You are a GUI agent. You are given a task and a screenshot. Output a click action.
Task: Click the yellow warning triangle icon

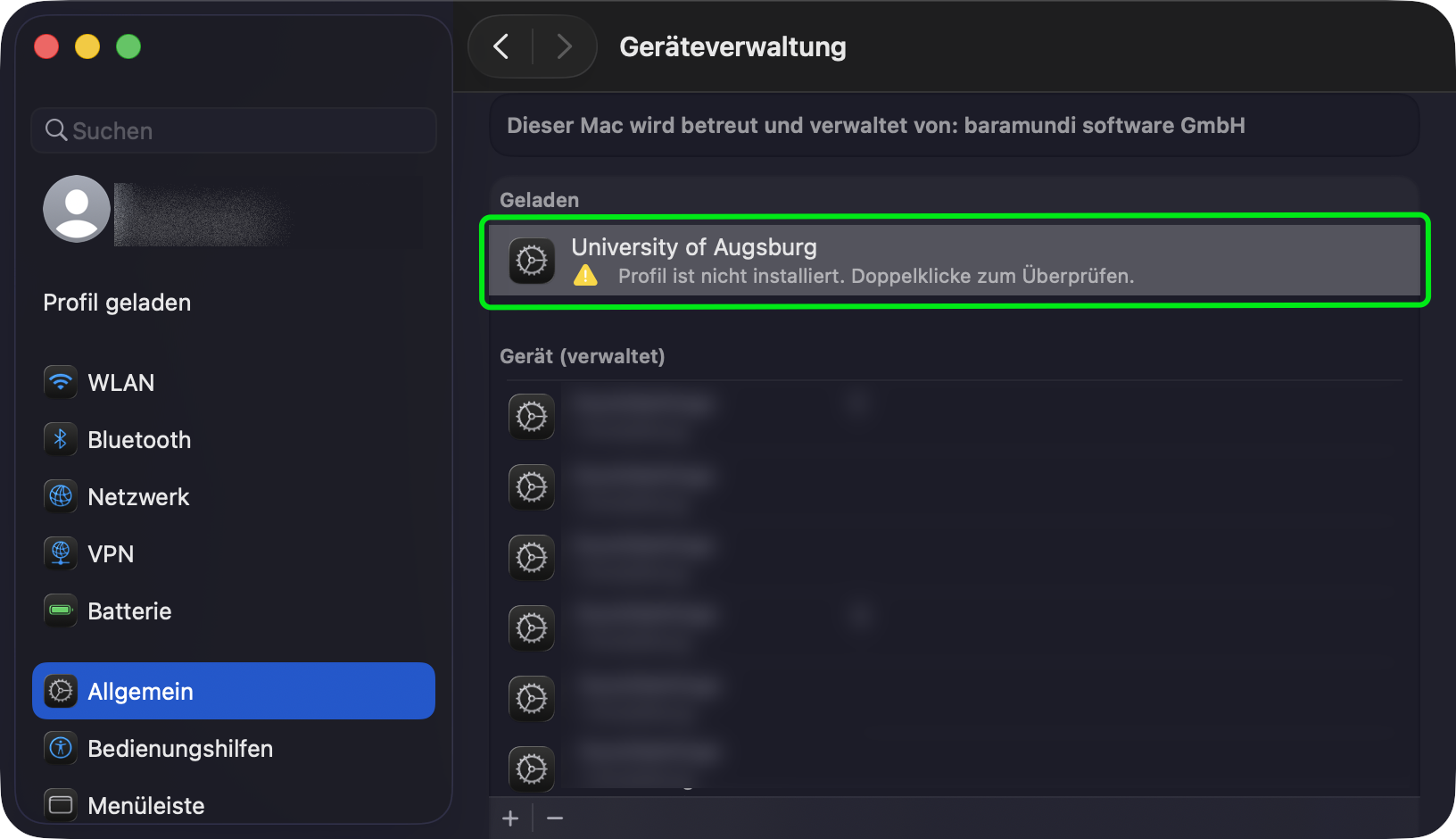click(585, 276)
